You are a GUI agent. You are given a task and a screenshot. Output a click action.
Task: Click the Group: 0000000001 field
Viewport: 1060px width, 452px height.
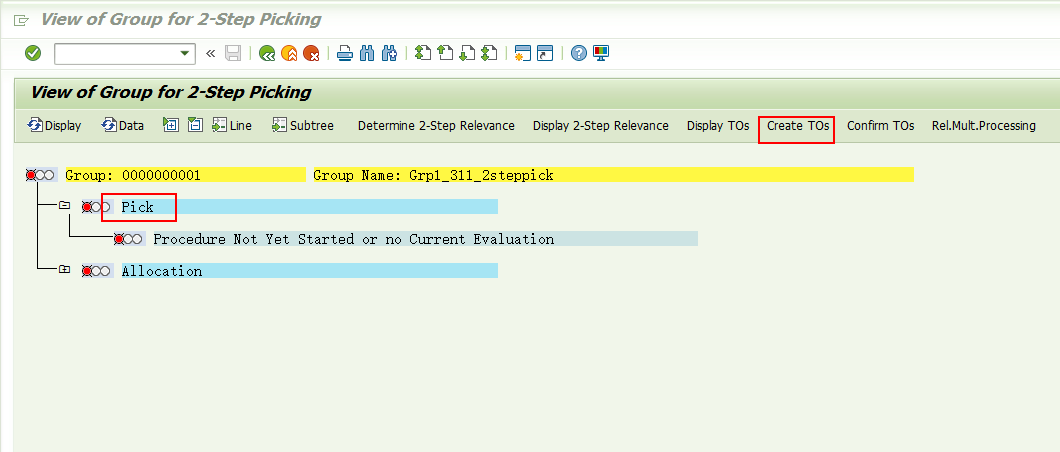(x=185, y=176)
